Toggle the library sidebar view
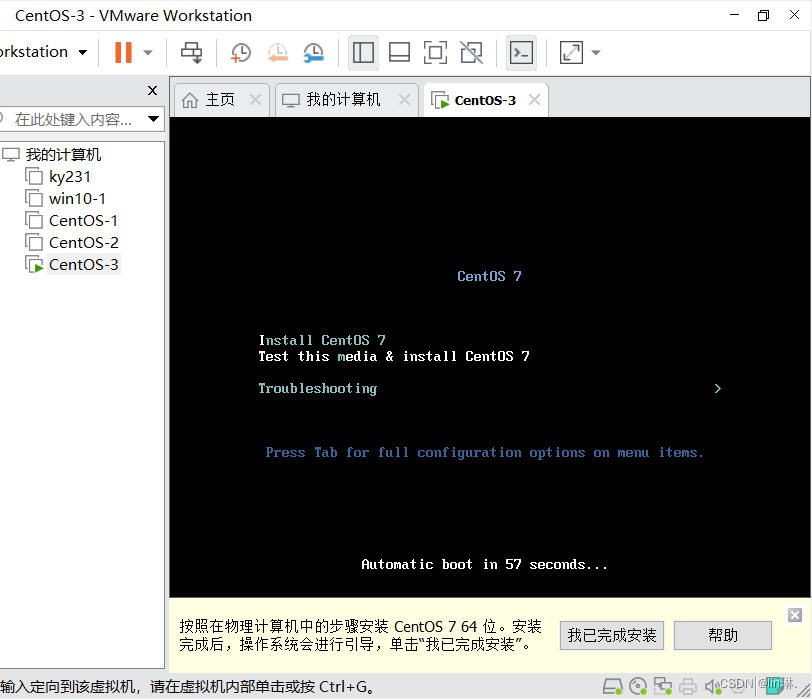Viewport: 812px width, 699px height. tap(363, 52)
